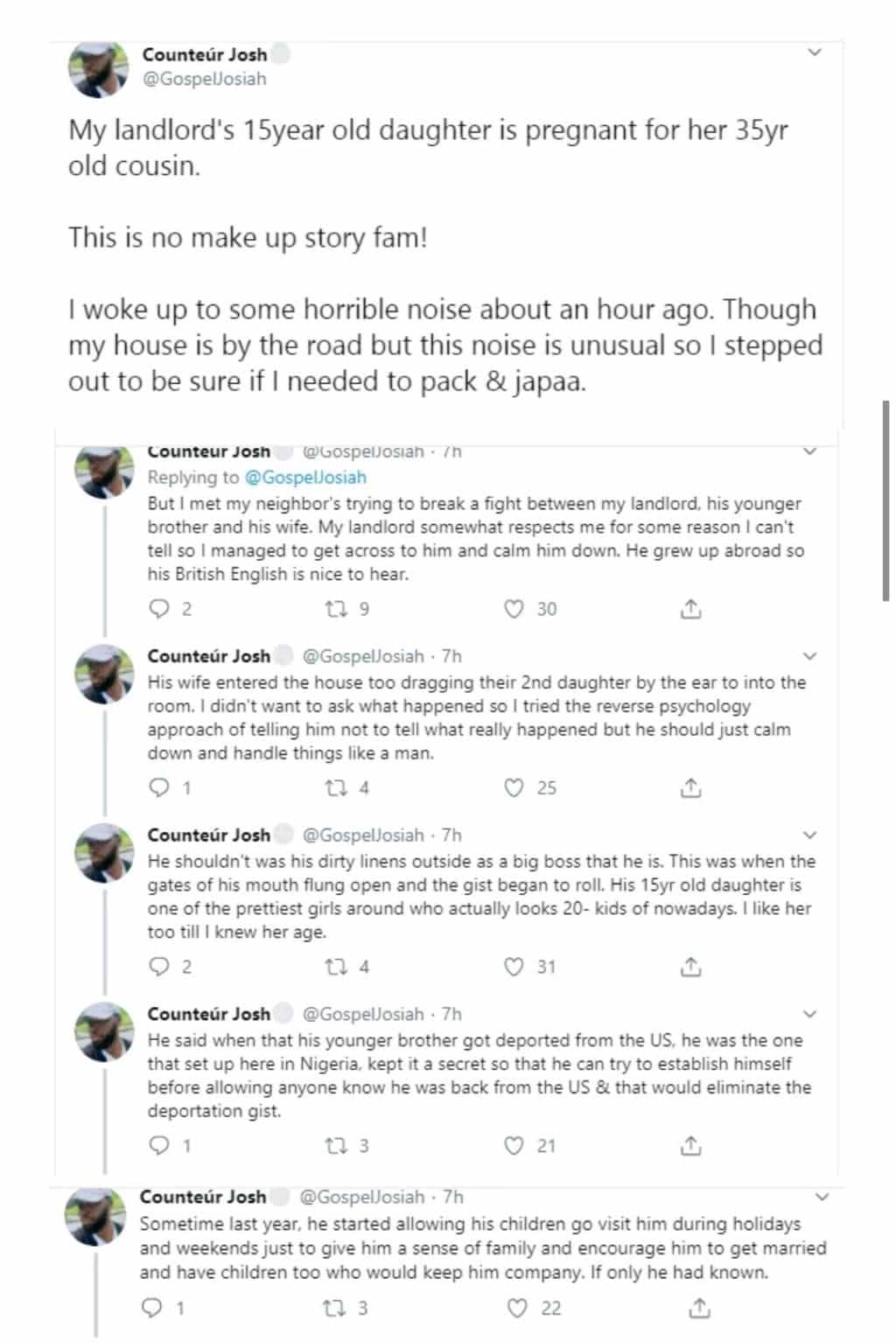
Task: Open chevron menu on holidays tweet
Action: click(822, 1197)
